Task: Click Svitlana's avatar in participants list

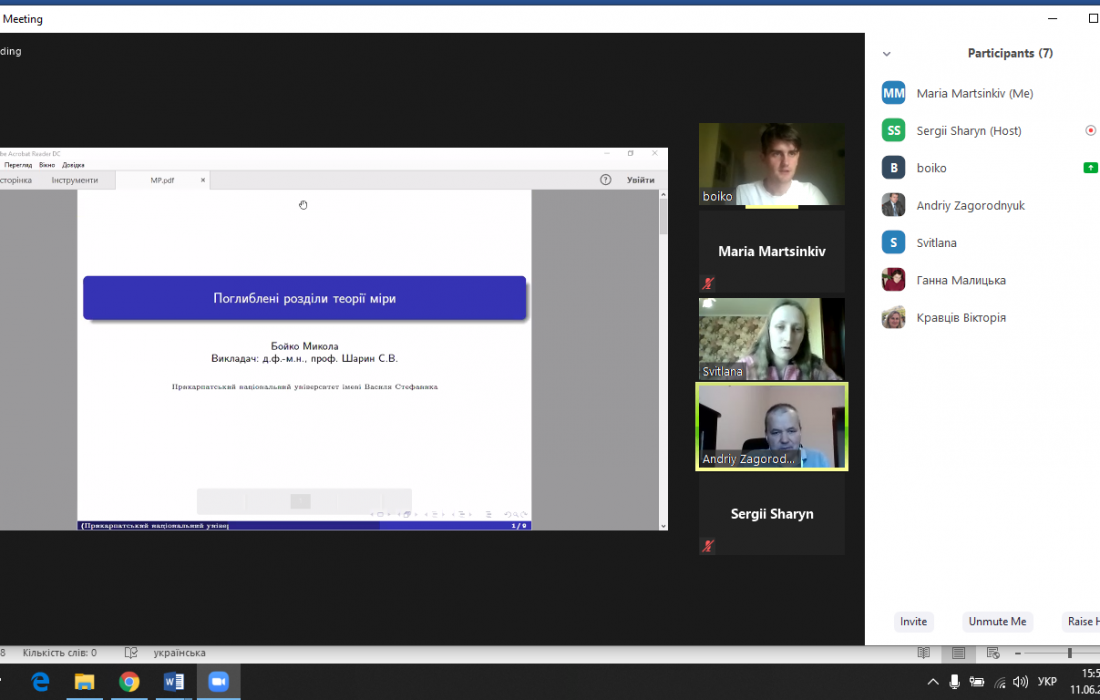Action: tap(893, 243)
